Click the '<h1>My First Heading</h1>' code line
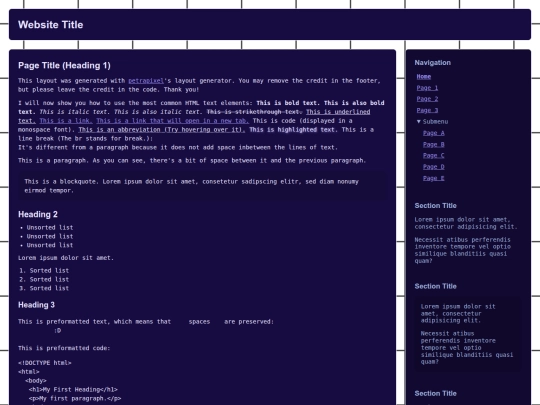 tap(73, 390)
